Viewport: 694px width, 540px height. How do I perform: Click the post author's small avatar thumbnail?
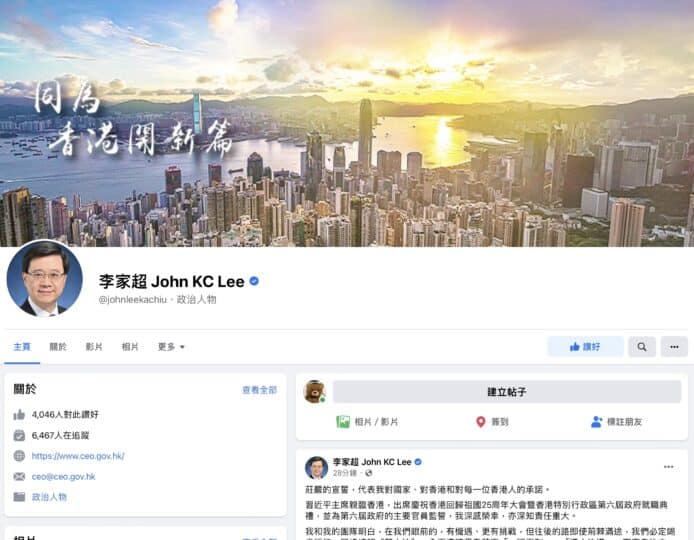tap(316, 468)
